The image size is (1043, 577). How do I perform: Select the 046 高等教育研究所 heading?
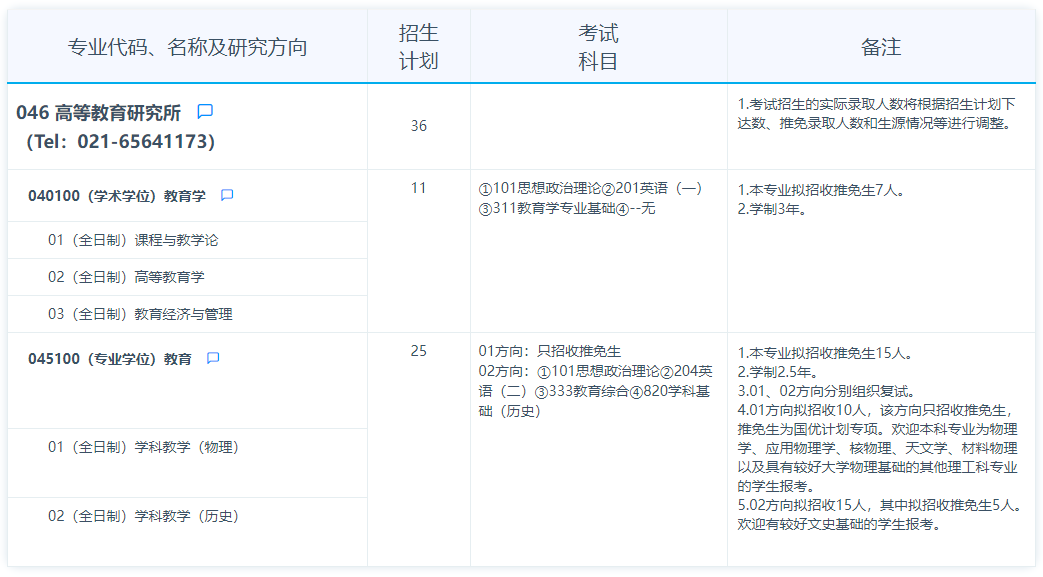coord(99,113)
